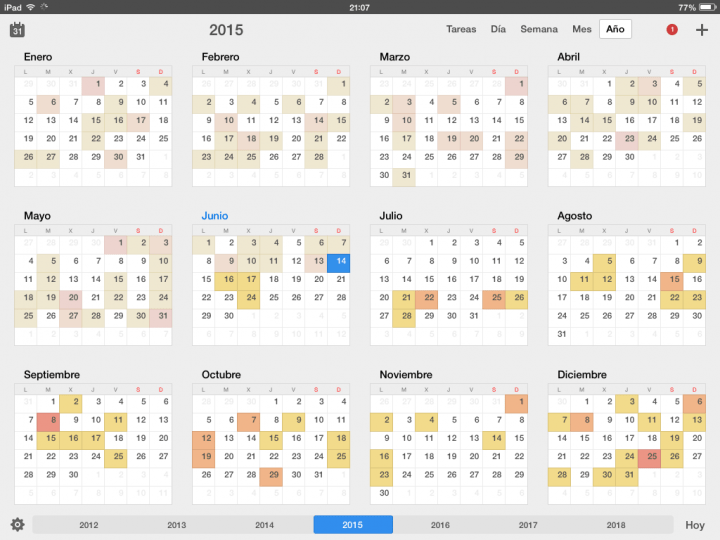The width and height of the screenshot is (720, 540).
Task: Select September 25 yellow-shaded day
Action: pos(116,459)
